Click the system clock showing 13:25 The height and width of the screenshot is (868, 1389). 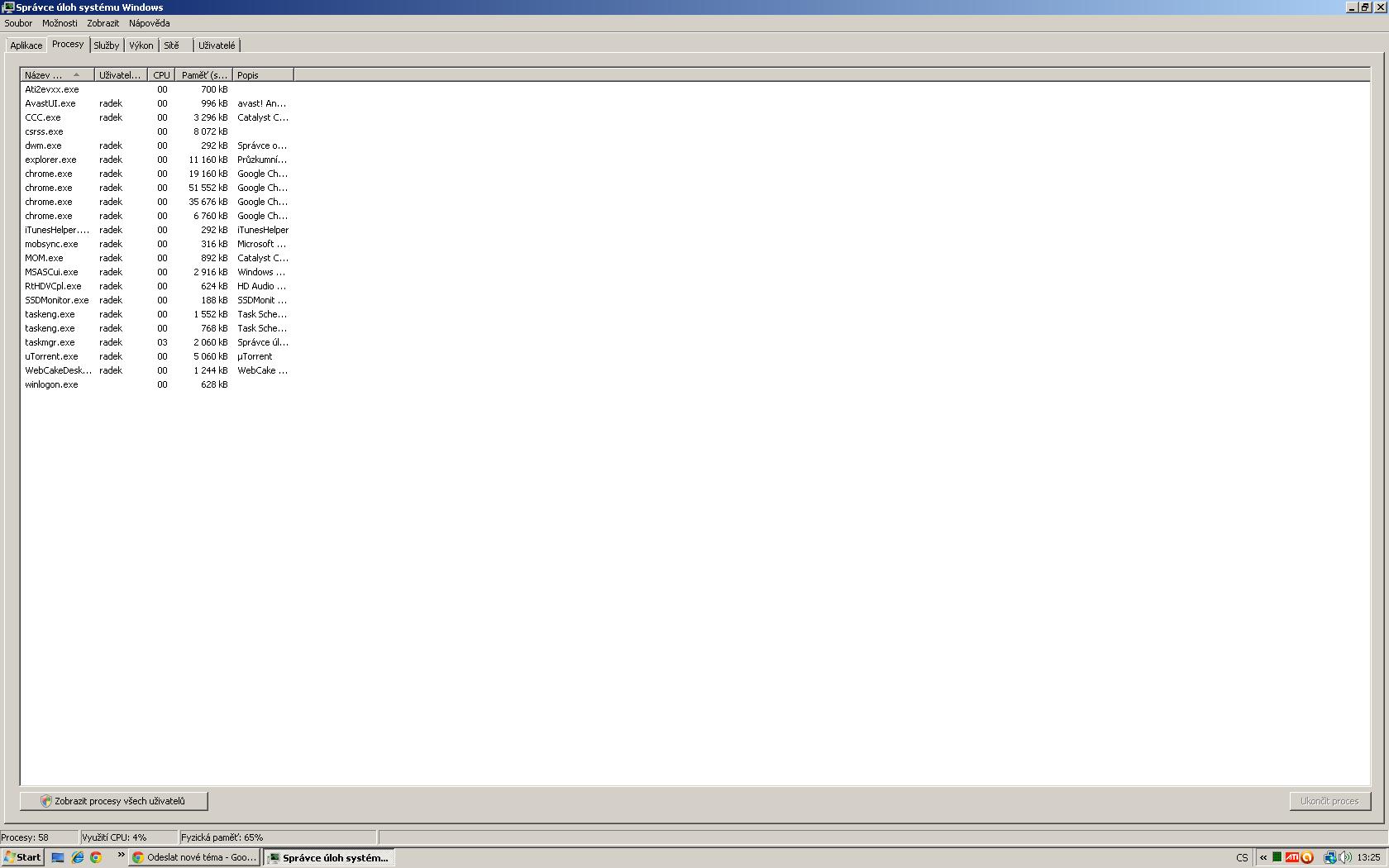pos(1368,857)
